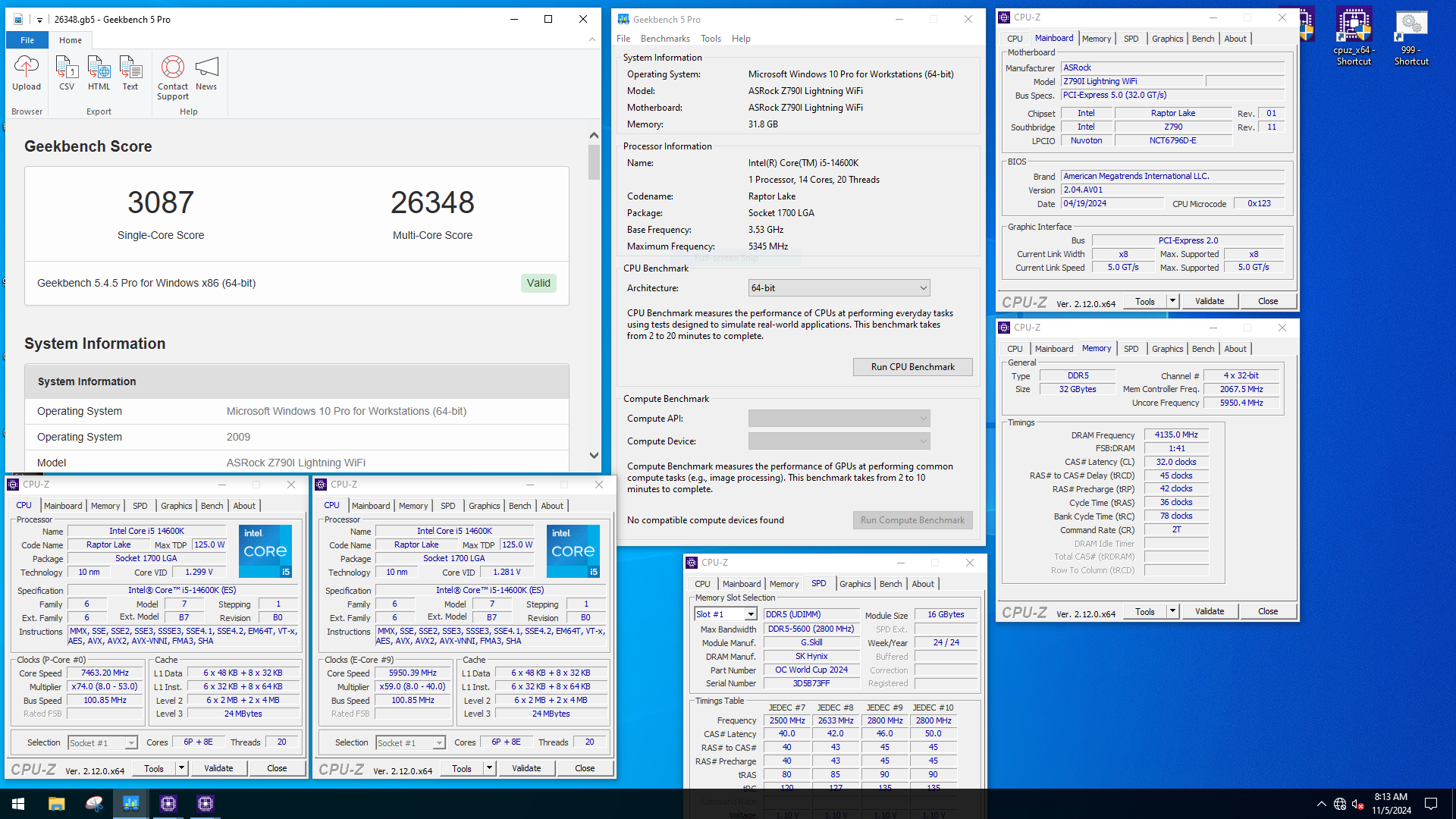The image size is (1456, 819).
Task: Click Validate in P-Core CPU-Z window
Action: coord(218,768)
